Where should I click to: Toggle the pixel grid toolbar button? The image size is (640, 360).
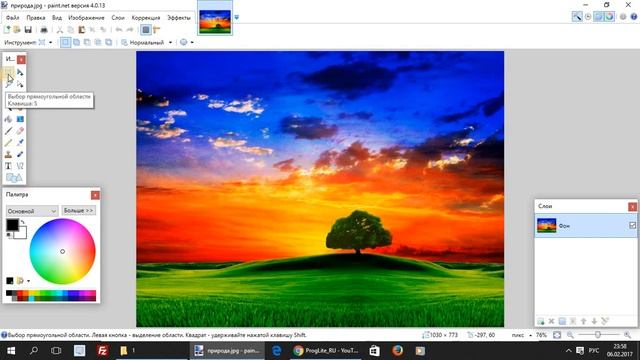click(146, 29)
